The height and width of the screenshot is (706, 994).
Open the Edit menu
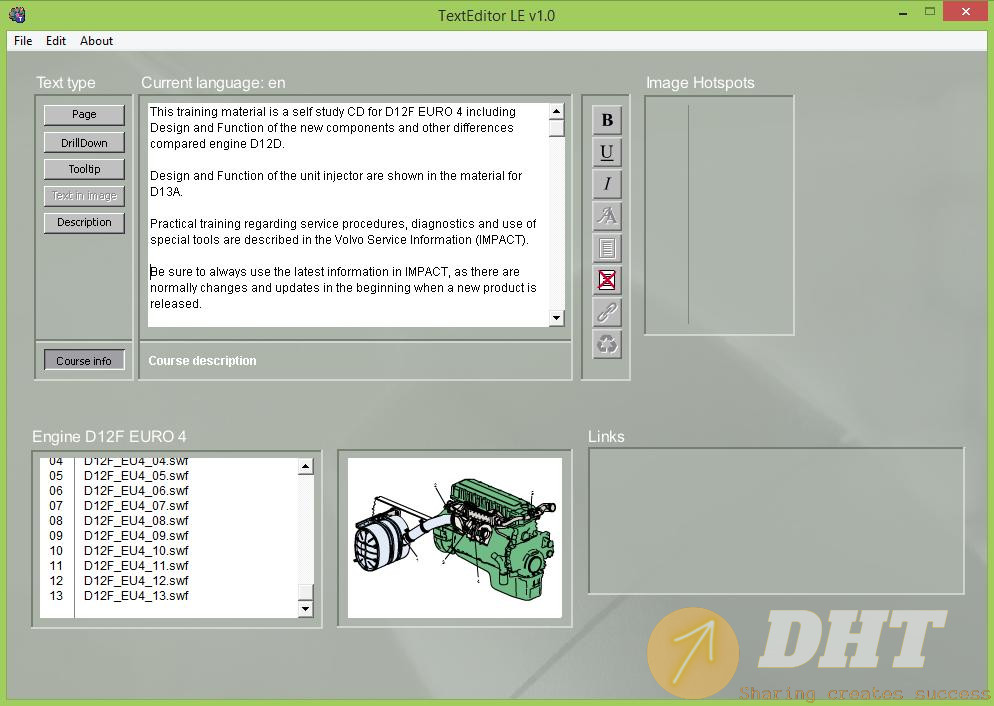coord(56,41)
